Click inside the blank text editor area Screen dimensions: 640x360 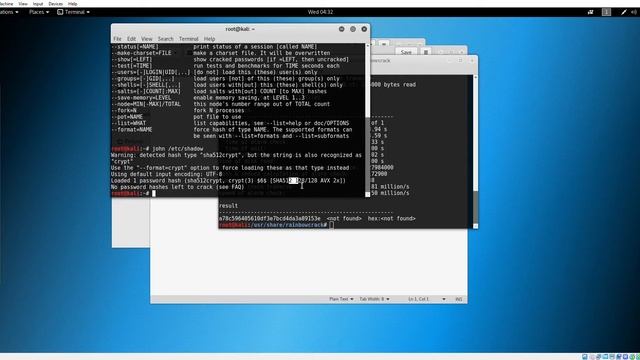pyautogui.click(x=309, y=261)
